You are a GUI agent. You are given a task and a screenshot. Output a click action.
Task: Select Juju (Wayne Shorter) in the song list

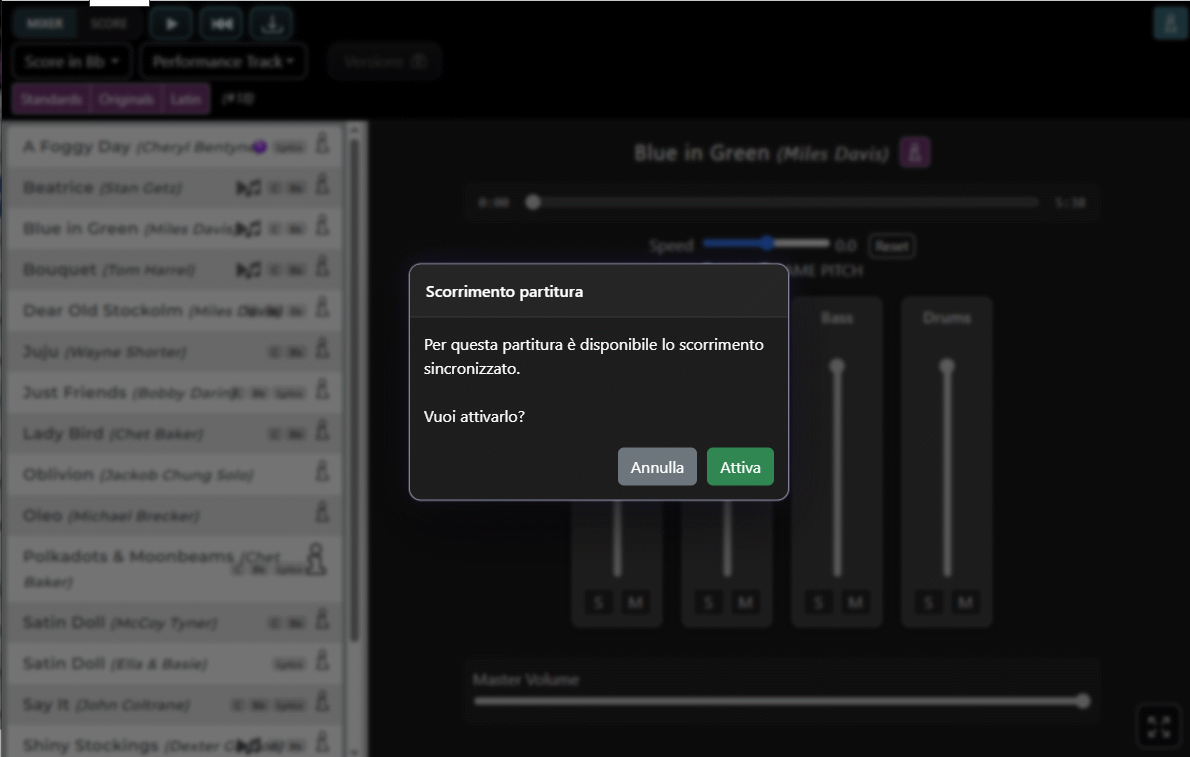pos(173,351)
